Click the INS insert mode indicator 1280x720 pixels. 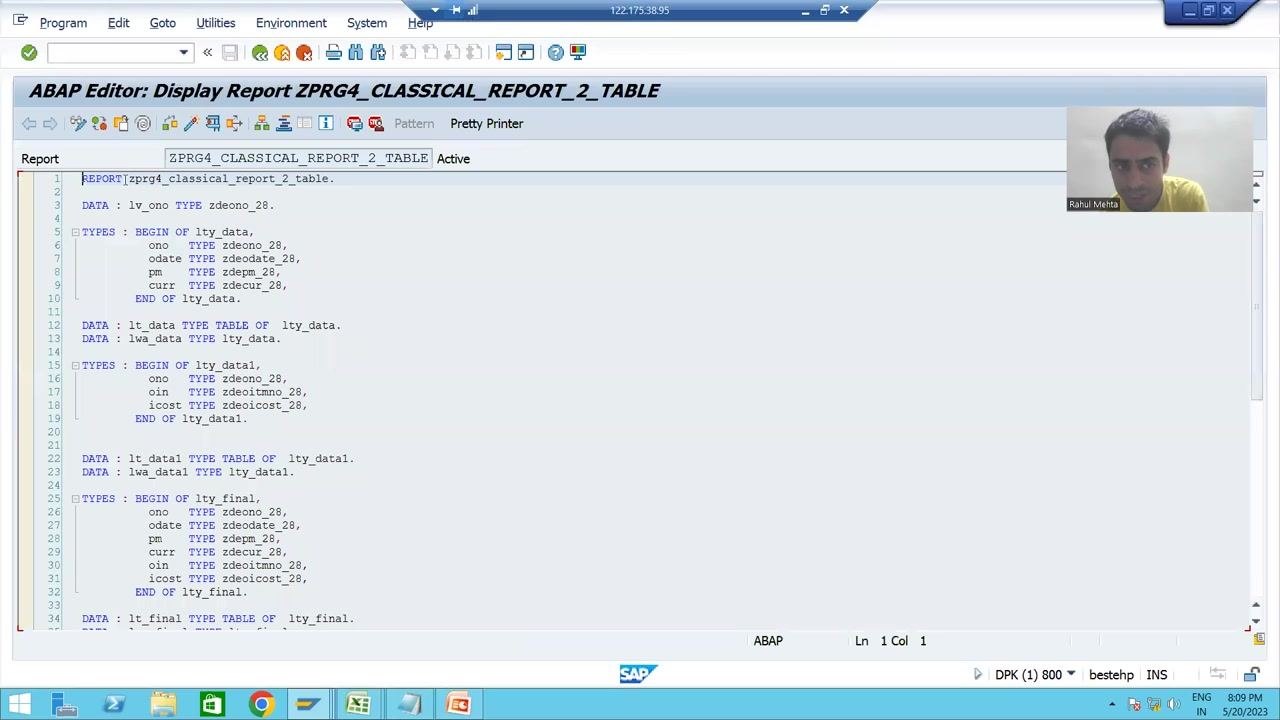coord(1157,675)
